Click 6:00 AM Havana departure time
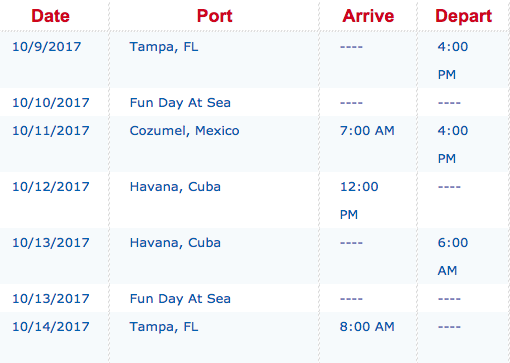The width and height of the screenshot is (510, 363). click(x=453, y=257)
